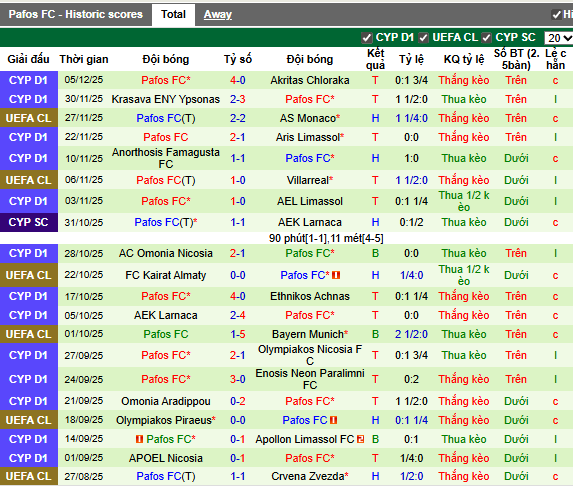Click the UEFA CL label on 27/11/25 row
Screen dimensions: 573x486
[29, 118]
